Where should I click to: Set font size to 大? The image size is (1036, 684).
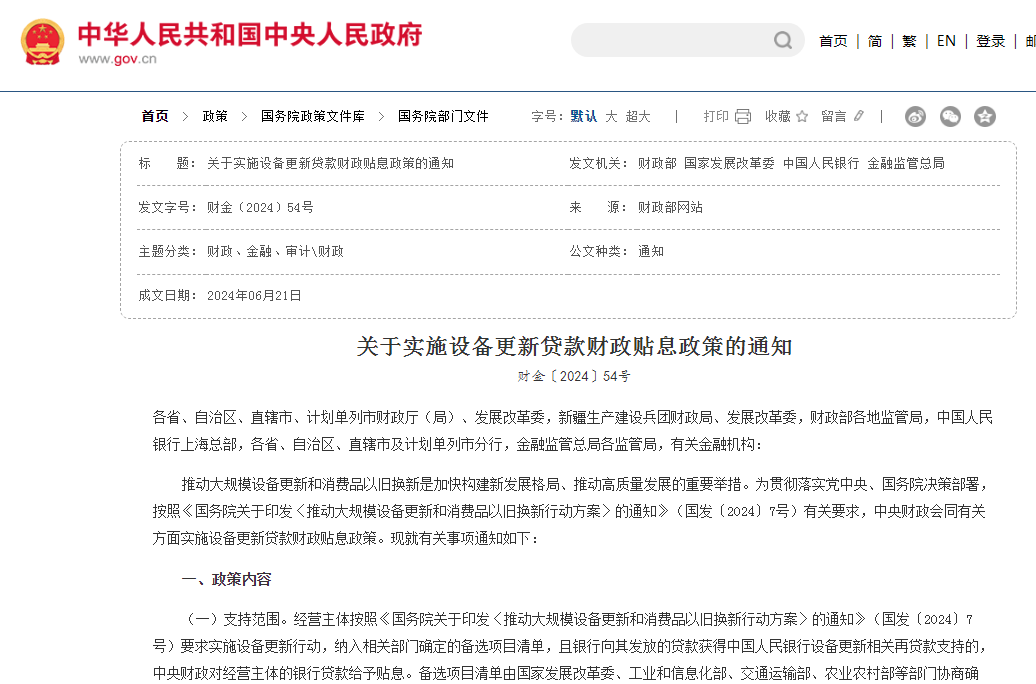[x=611, y=116]
